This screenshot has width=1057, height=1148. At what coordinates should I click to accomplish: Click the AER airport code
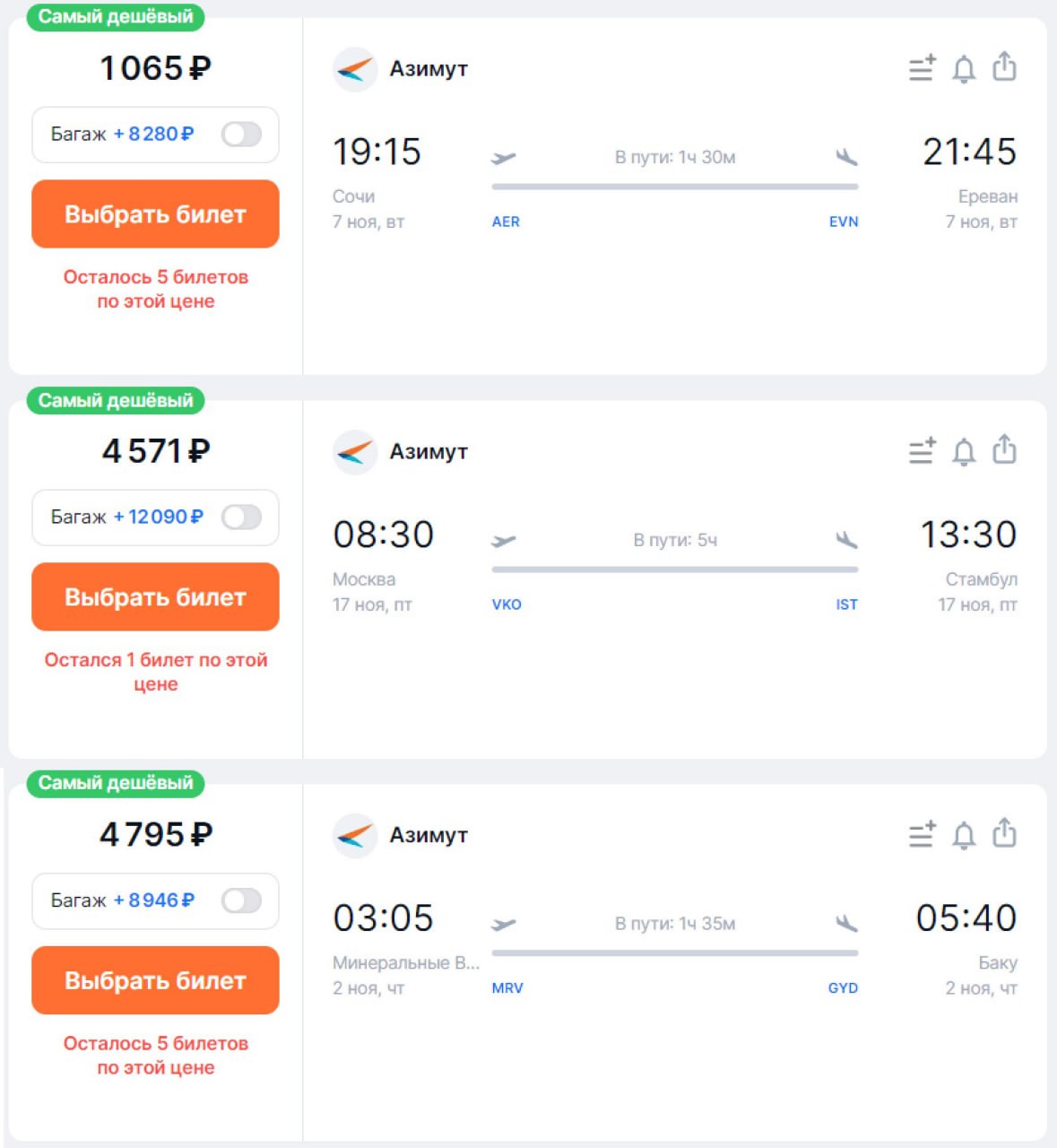tap(506, 222)
